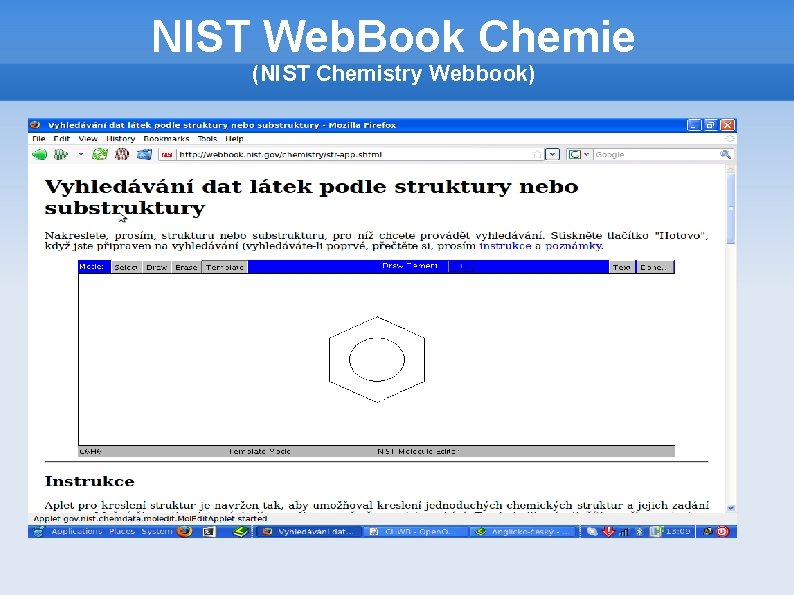Viewport: 794px width, 595px height.
Task: Open the address bar history dropdown
Action: (x=552, y=154)
